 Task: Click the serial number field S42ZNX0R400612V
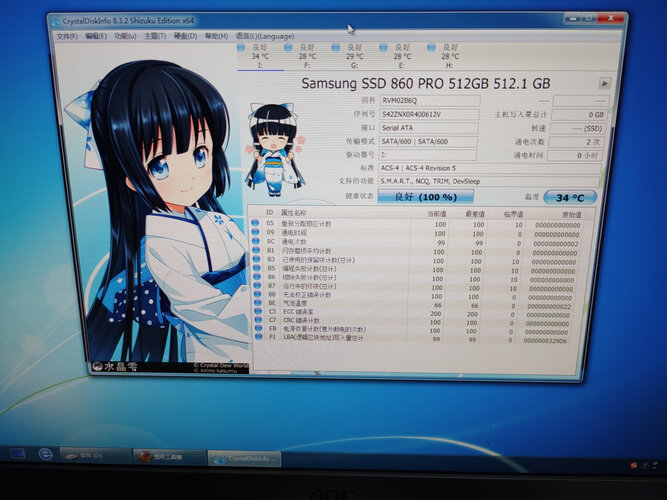pos(429,114)
